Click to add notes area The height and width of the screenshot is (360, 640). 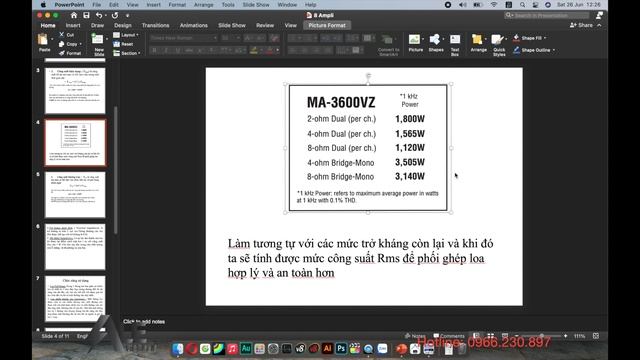coord(144,322)
